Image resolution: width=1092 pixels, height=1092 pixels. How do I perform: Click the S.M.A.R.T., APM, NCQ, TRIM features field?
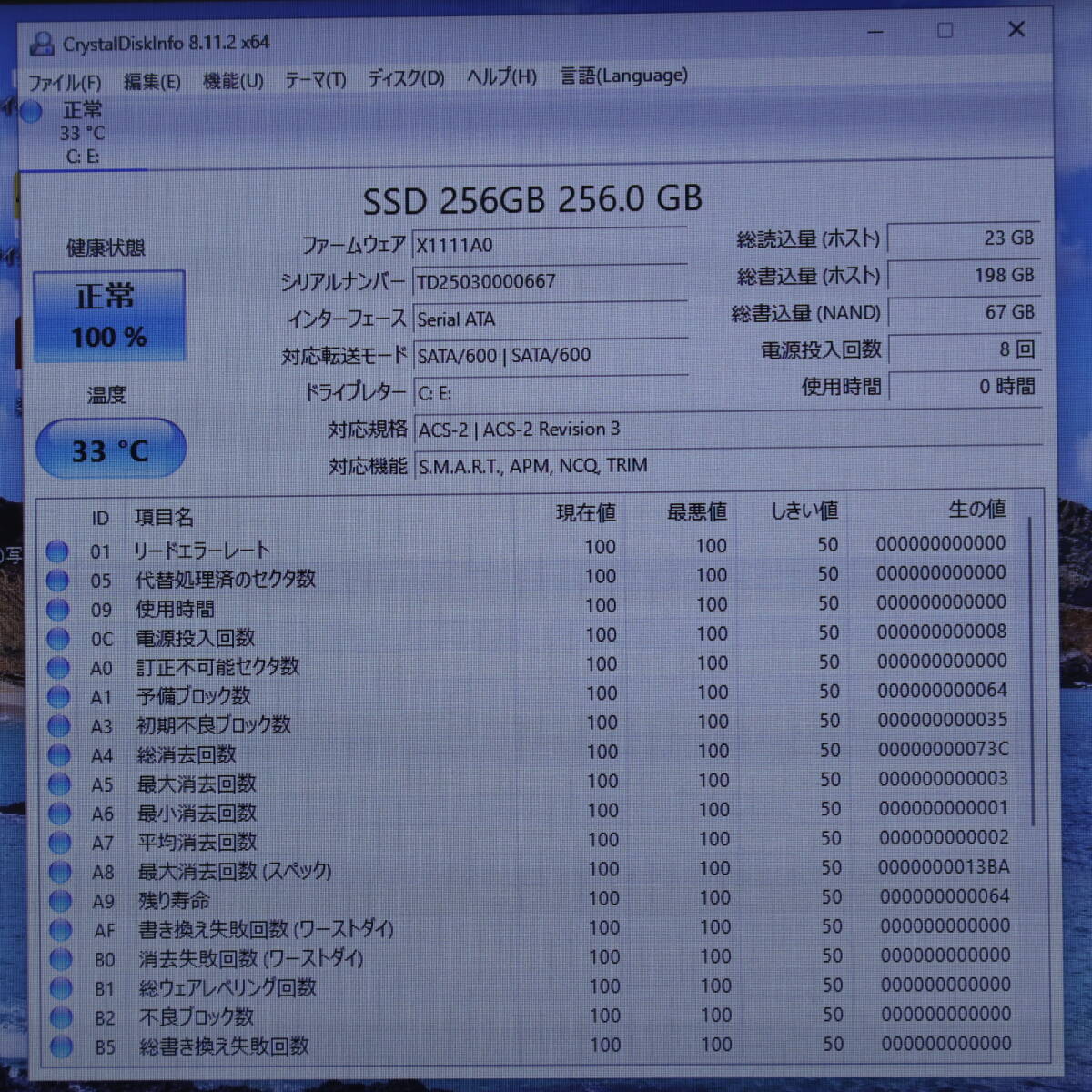point(728,466)
